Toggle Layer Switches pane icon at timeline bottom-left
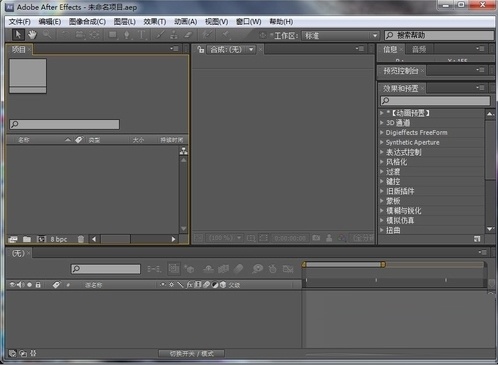This screenshot has height=365, width=498. pos(12,353)
